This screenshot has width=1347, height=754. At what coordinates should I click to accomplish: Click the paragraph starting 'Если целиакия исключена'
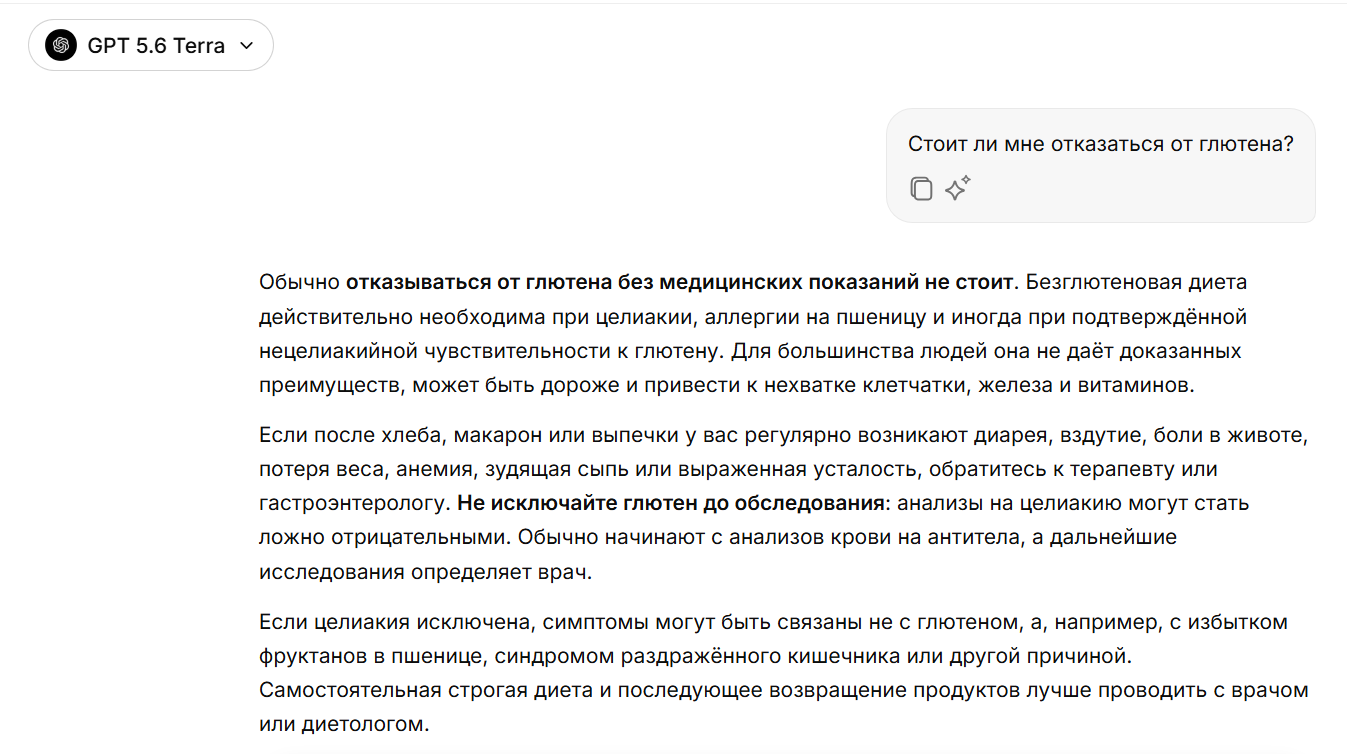[784, 674]
